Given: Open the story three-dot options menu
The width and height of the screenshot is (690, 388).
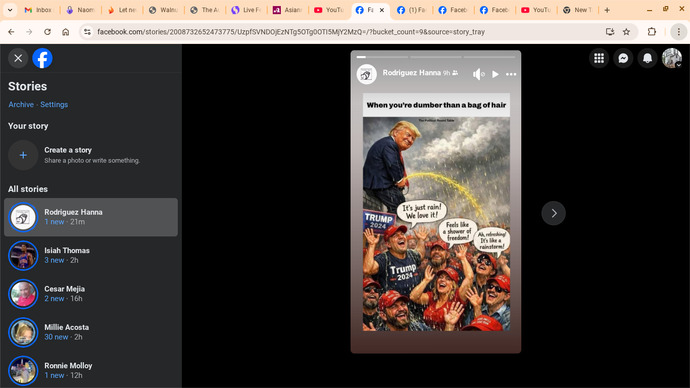Looking at the screenshot, I should pyautogui.click(x=511, y=74).
